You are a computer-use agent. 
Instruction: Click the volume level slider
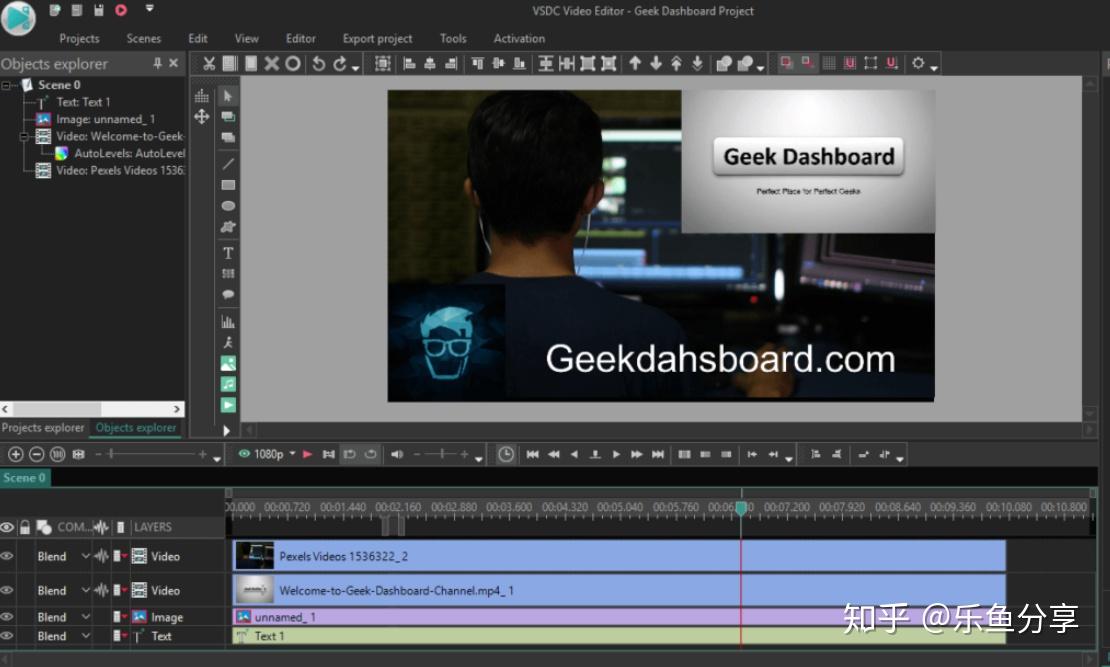442,455
